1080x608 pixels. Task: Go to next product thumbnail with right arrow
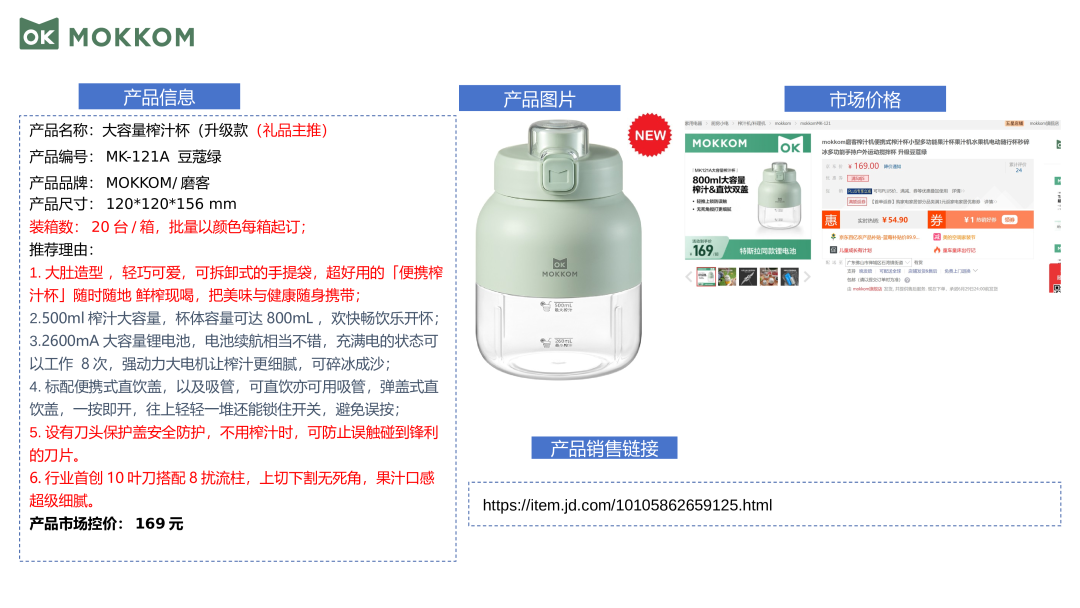click(x=807, y=277)
